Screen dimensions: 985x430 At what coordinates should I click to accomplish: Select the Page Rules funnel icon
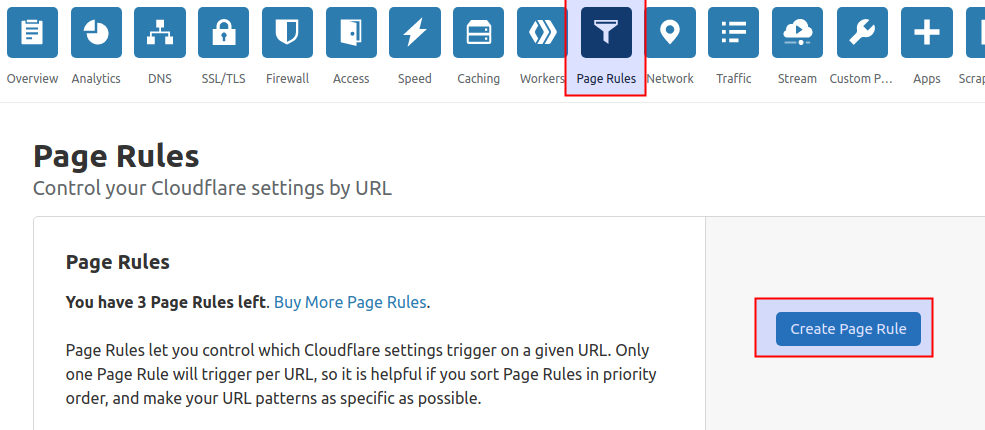606,33
